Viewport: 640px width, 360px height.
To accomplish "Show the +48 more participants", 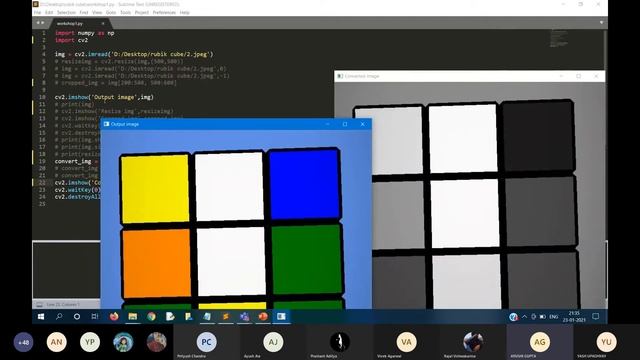I will point(24,342).
